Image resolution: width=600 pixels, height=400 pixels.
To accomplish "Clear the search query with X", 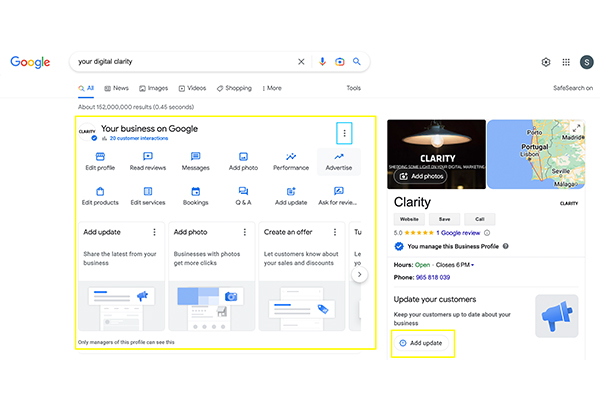I will point(301,61).
